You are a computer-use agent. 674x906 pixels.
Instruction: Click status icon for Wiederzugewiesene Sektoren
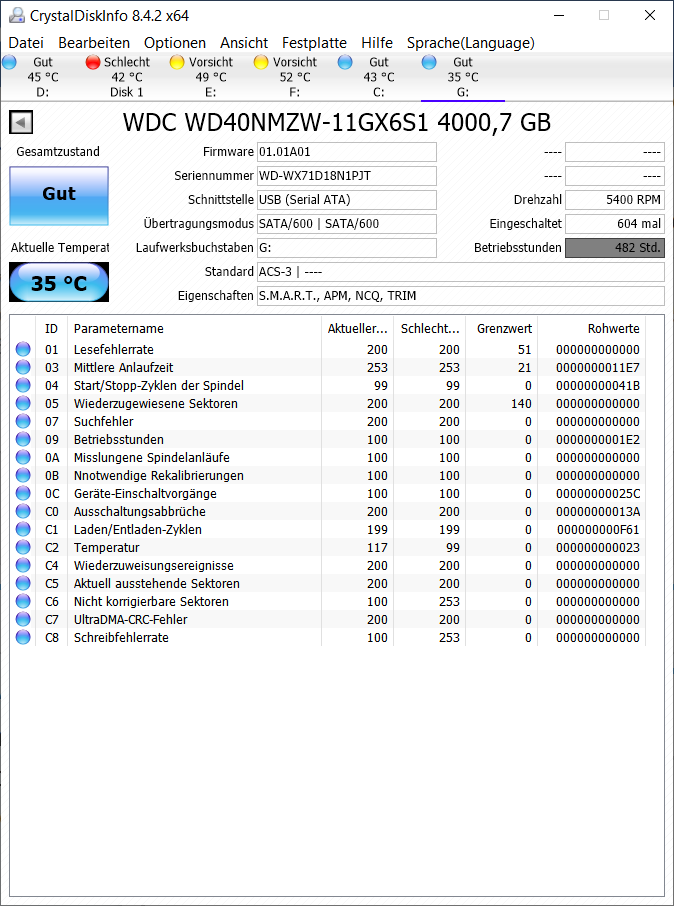[23, 403]
